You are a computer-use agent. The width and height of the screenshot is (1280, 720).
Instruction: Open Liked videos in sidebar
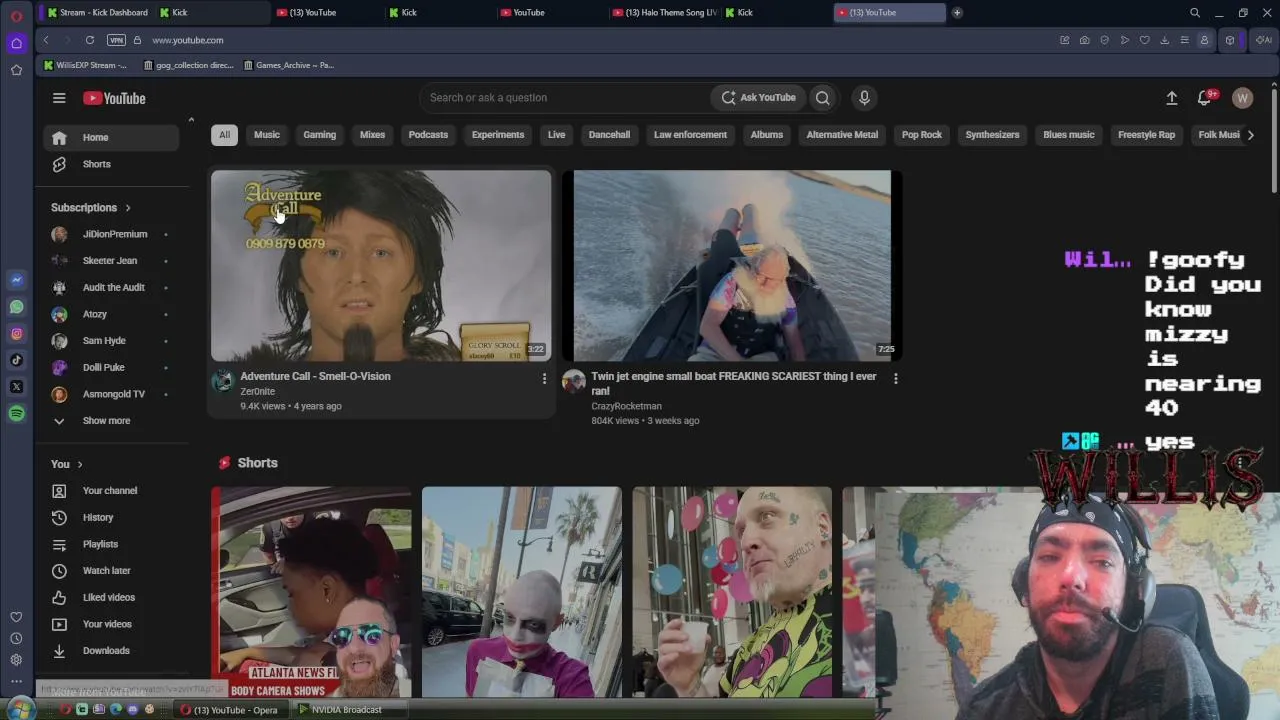(x=111, y=598)
